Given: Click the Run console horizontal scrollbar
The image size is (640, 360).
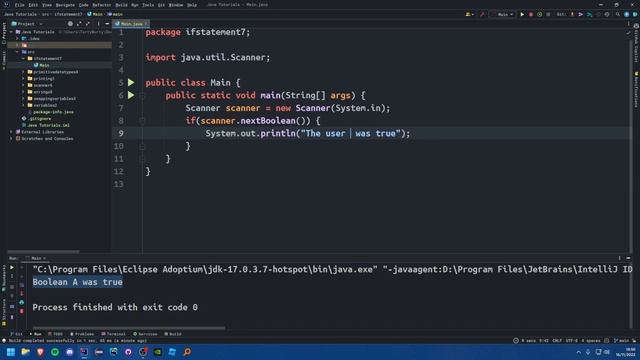Looking at the screenshot, I should (x=129, y=327).
